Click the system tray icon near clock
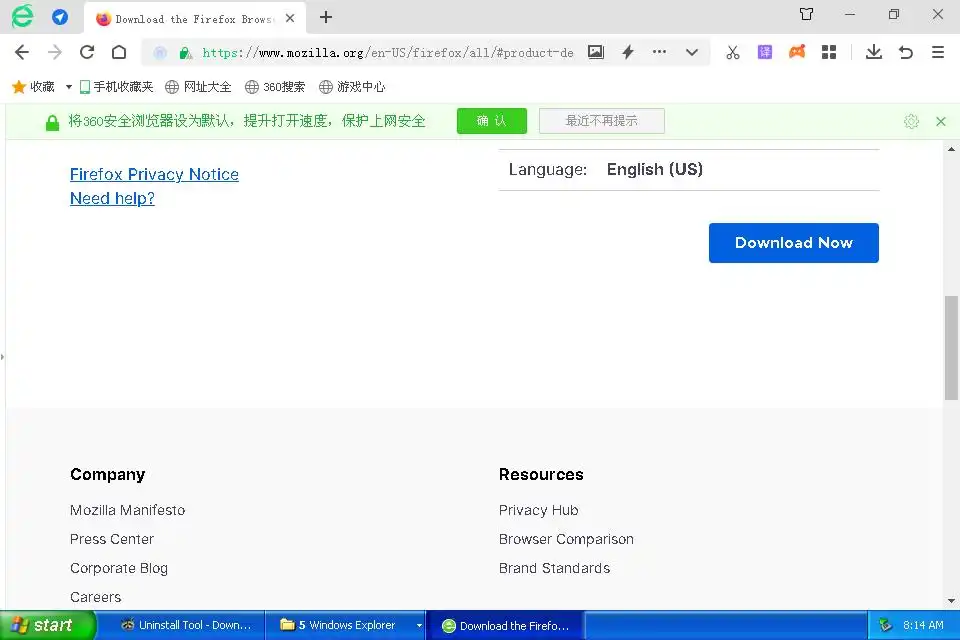The height and width of the screenshot is (640, 960). pyautogui.click(x=885, y=625)
